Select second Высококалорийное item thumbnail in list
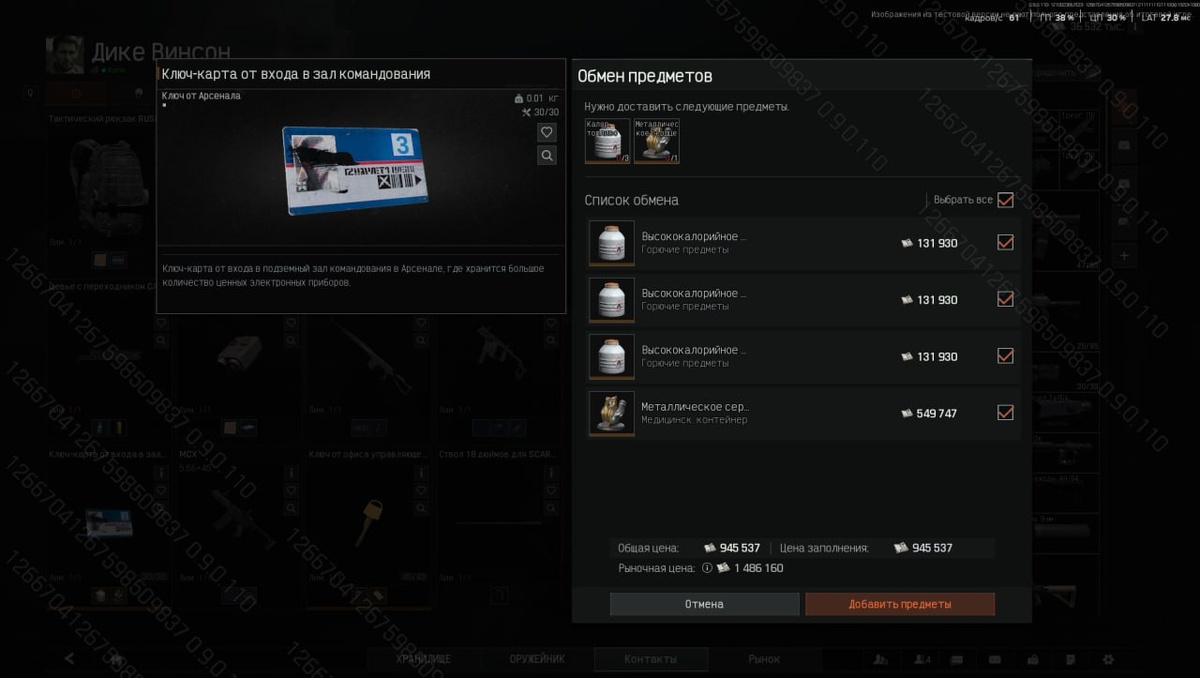 click(611, 300)
